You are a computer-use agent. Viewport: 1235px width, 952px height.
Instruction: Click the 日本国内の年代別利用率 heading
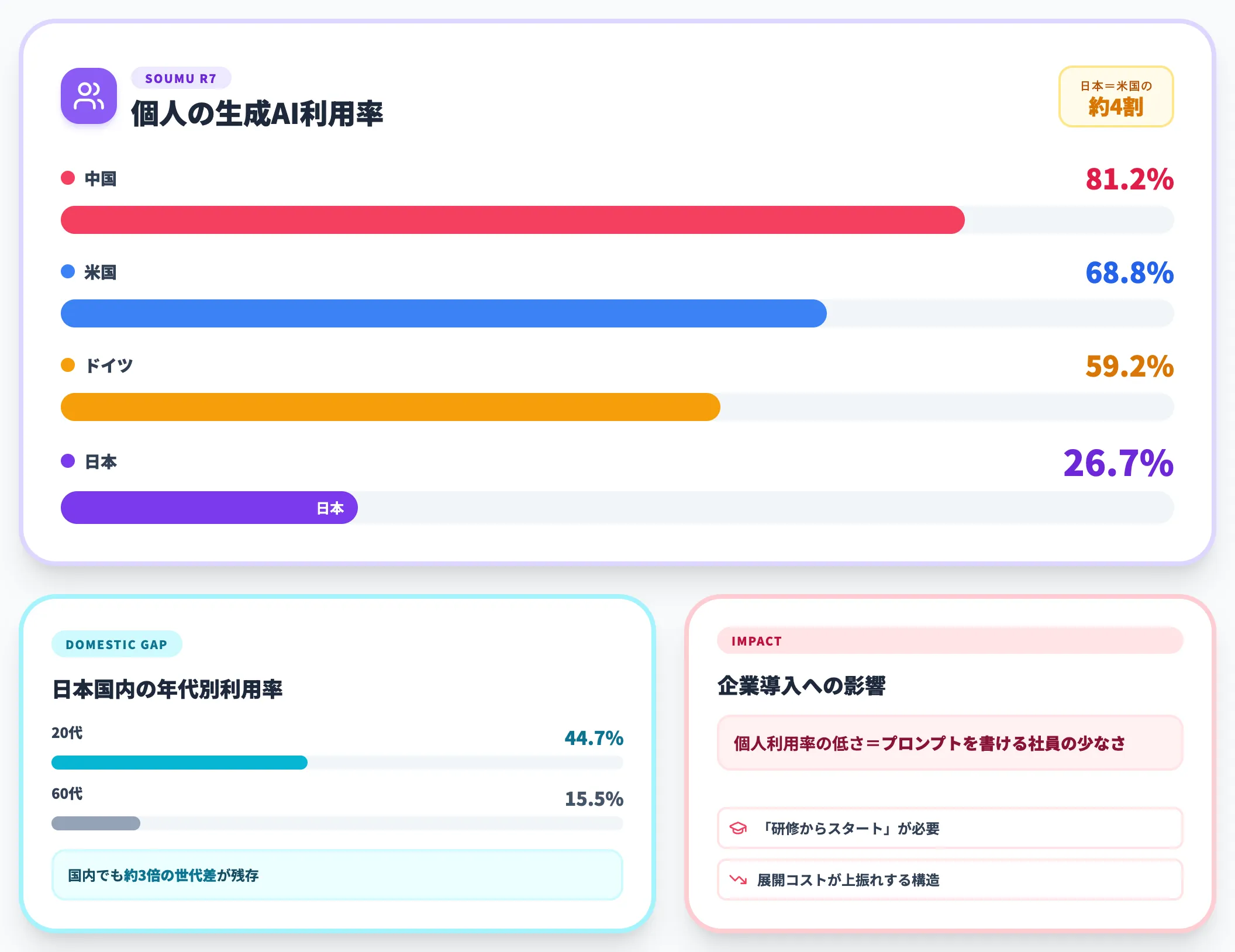point(167,689)
